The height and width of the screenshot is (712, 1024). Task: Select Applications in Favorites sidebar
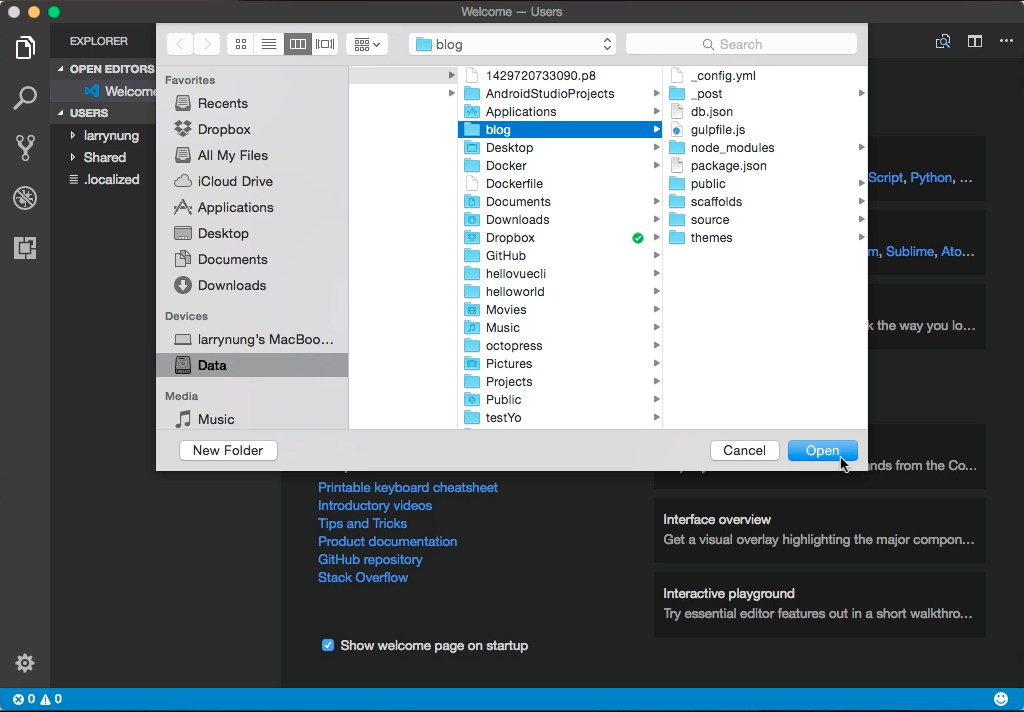(x=252, y=207)
